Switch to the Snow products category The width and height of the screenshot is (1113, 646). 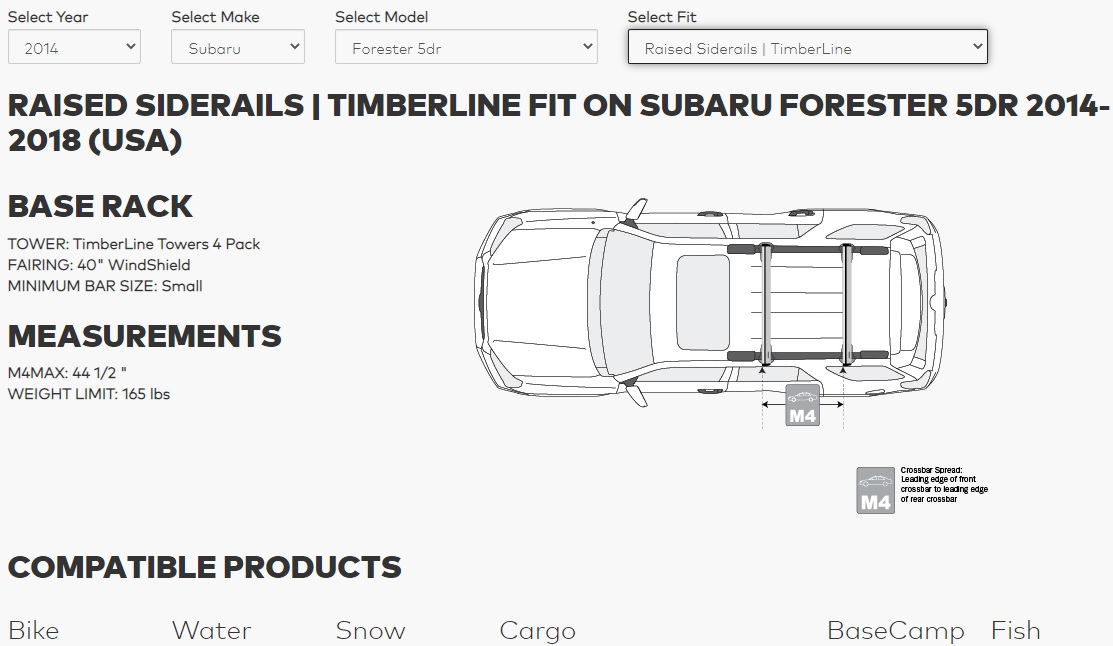[371, 630]
